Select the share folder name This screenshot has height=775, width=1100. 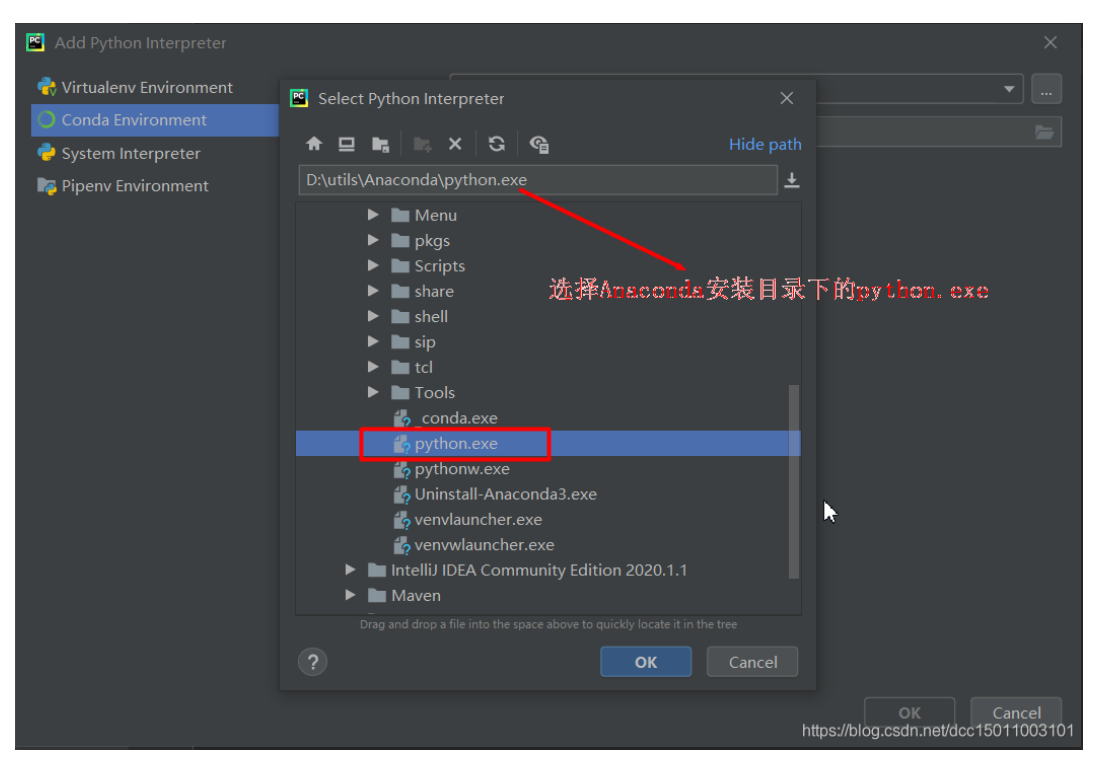click(x=434, y=291)
